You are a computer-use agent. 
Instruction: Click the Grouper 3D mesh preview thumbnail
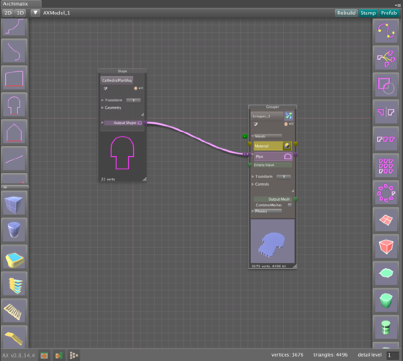point(272,241)
